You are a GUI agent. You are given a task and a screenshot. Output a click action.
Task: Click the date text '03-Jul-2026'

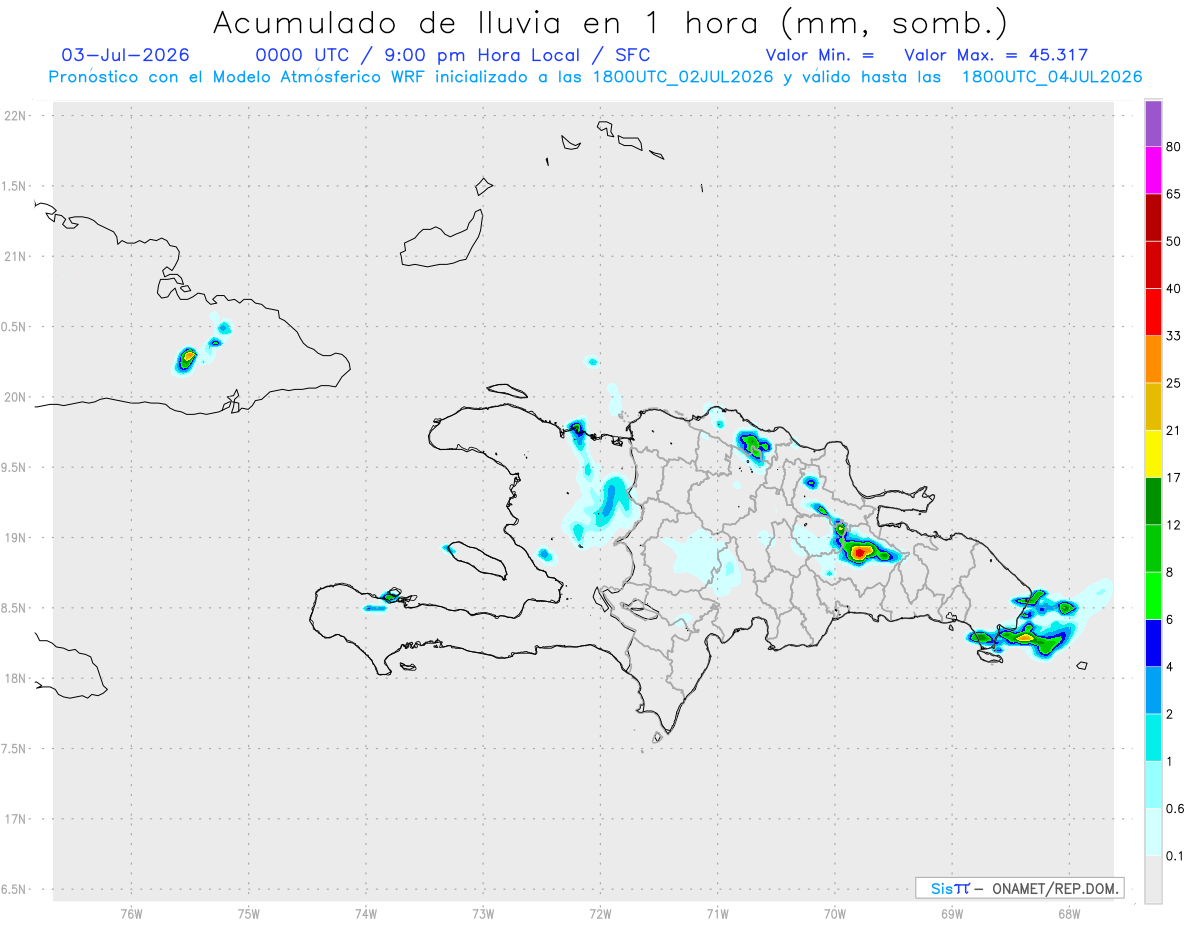click(x=125, y=55)
